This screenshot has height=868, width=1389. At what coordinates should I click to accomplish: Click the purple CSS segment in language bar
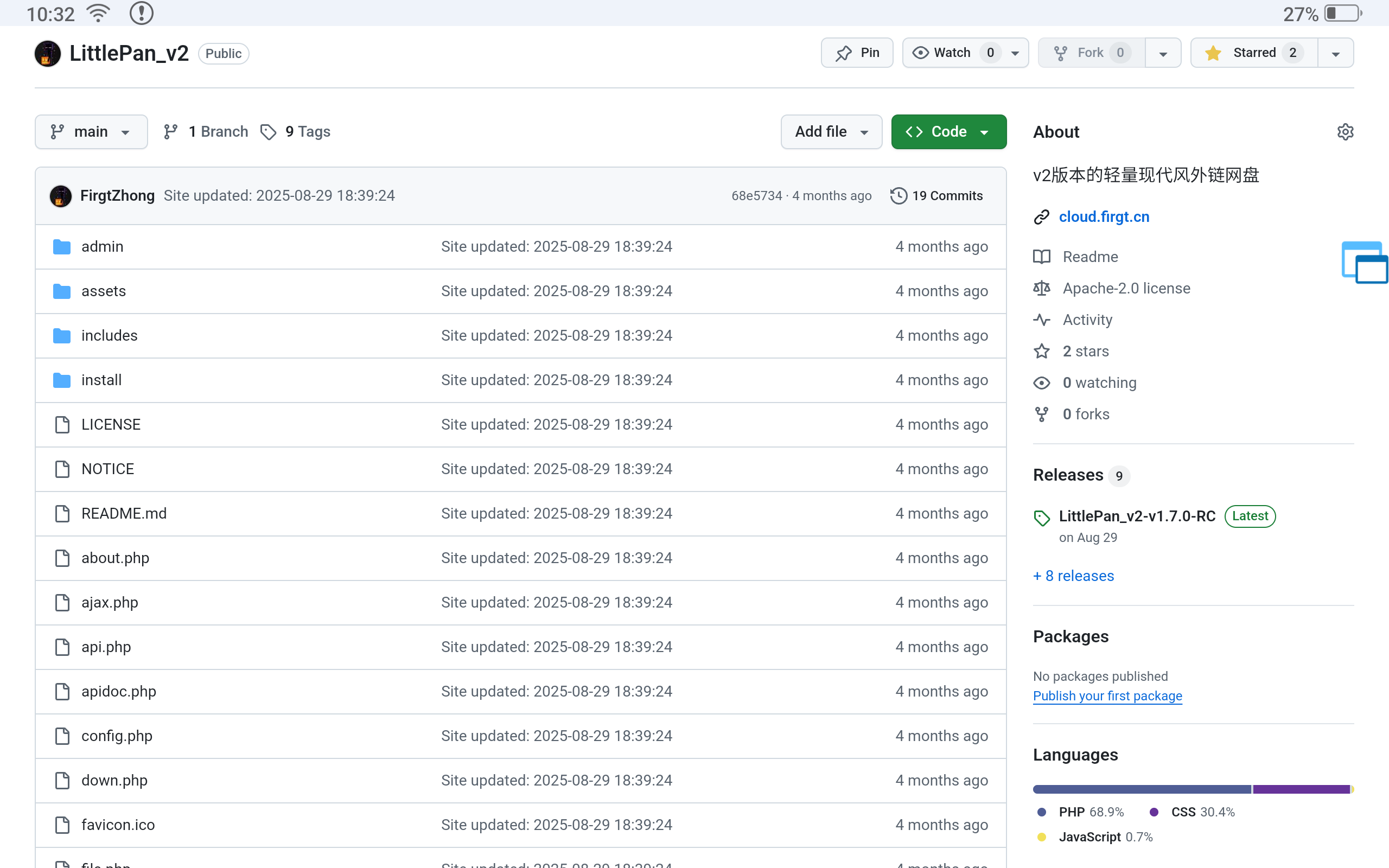pyautogui.click(x=1301, y=789)
